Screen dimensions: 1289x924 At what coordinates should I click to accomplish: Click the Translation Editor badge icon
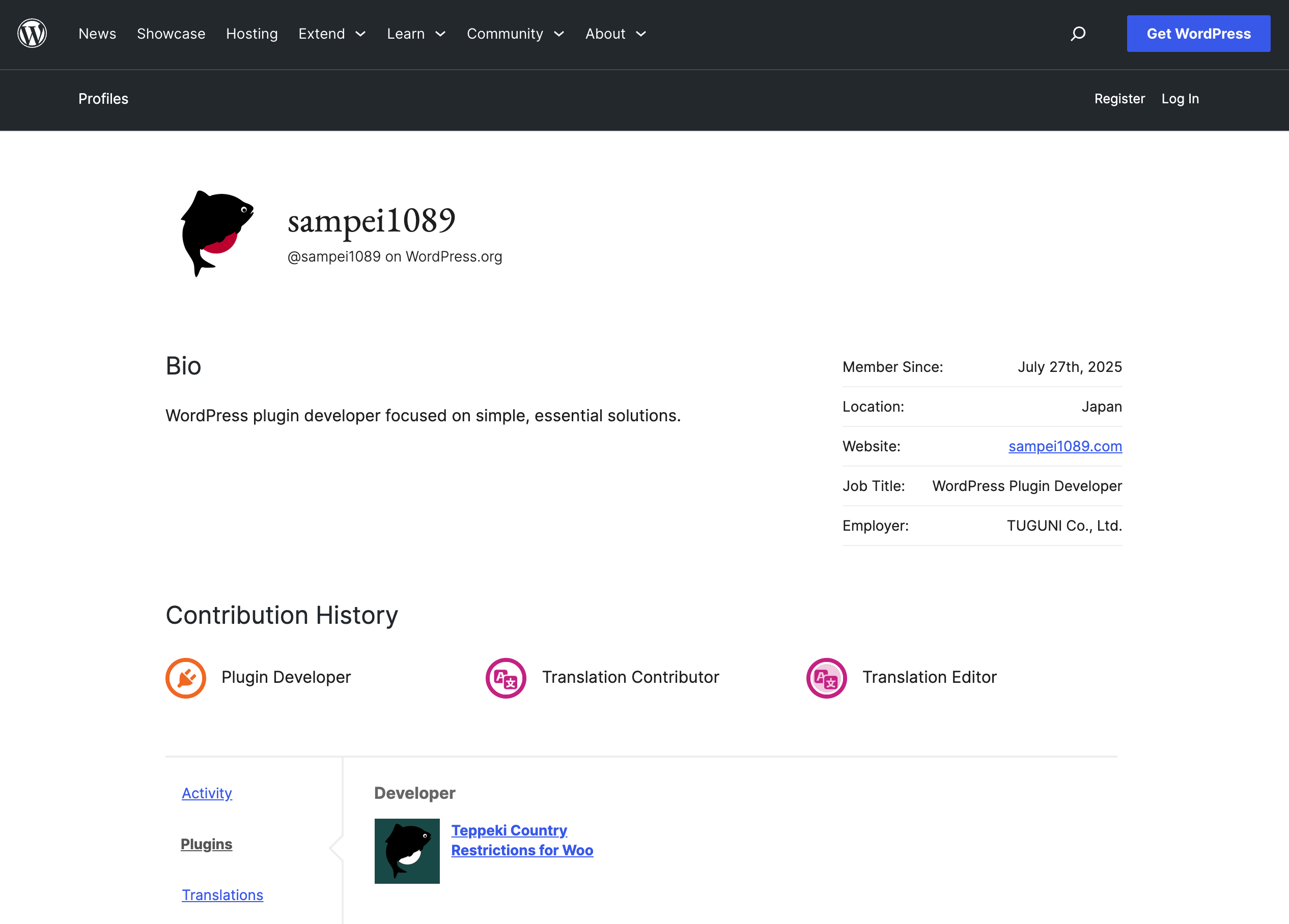point(826,678)
